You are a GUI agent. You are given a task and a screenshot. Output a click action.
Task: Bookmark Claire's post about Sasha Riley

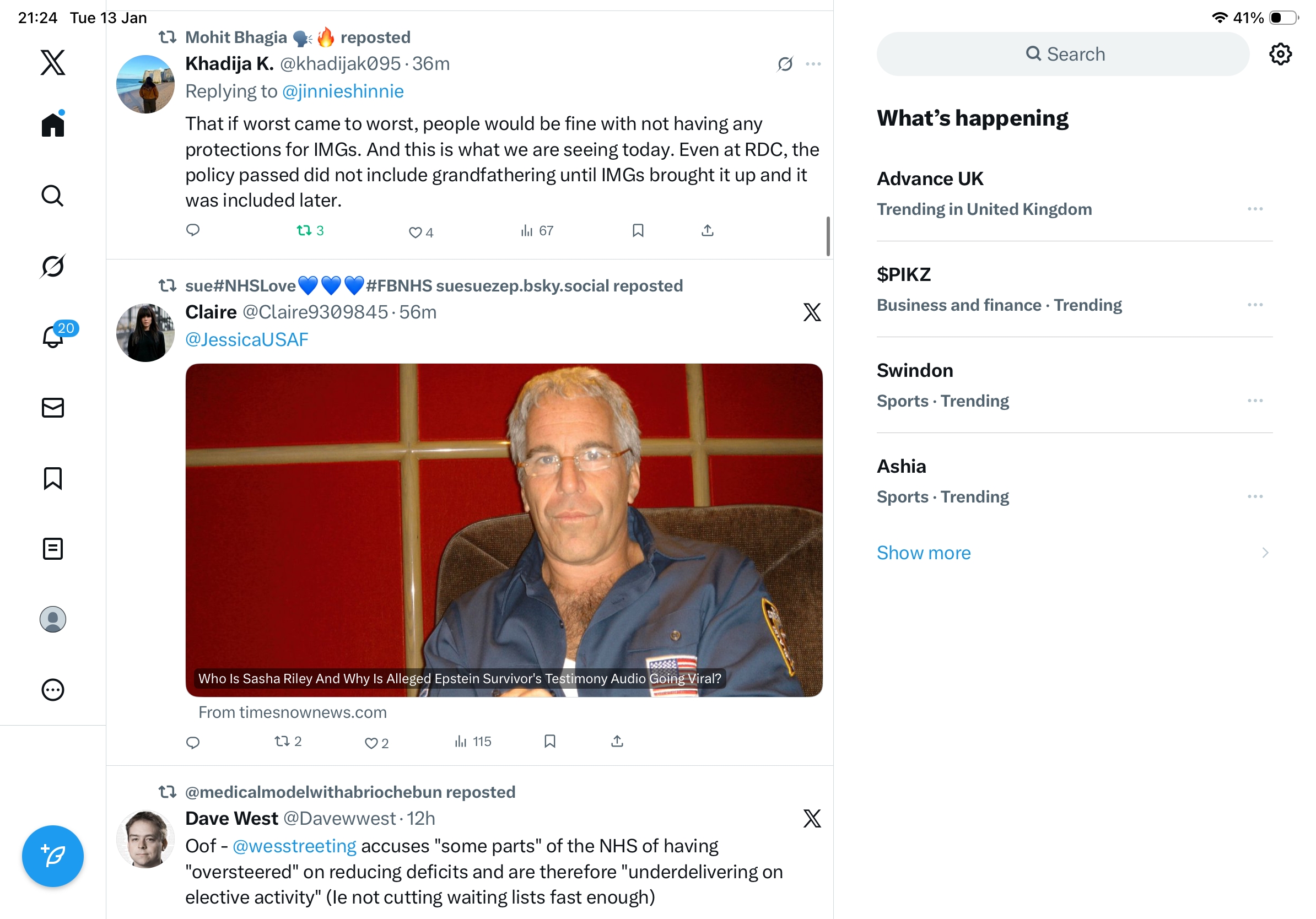[x=549, y=741]
